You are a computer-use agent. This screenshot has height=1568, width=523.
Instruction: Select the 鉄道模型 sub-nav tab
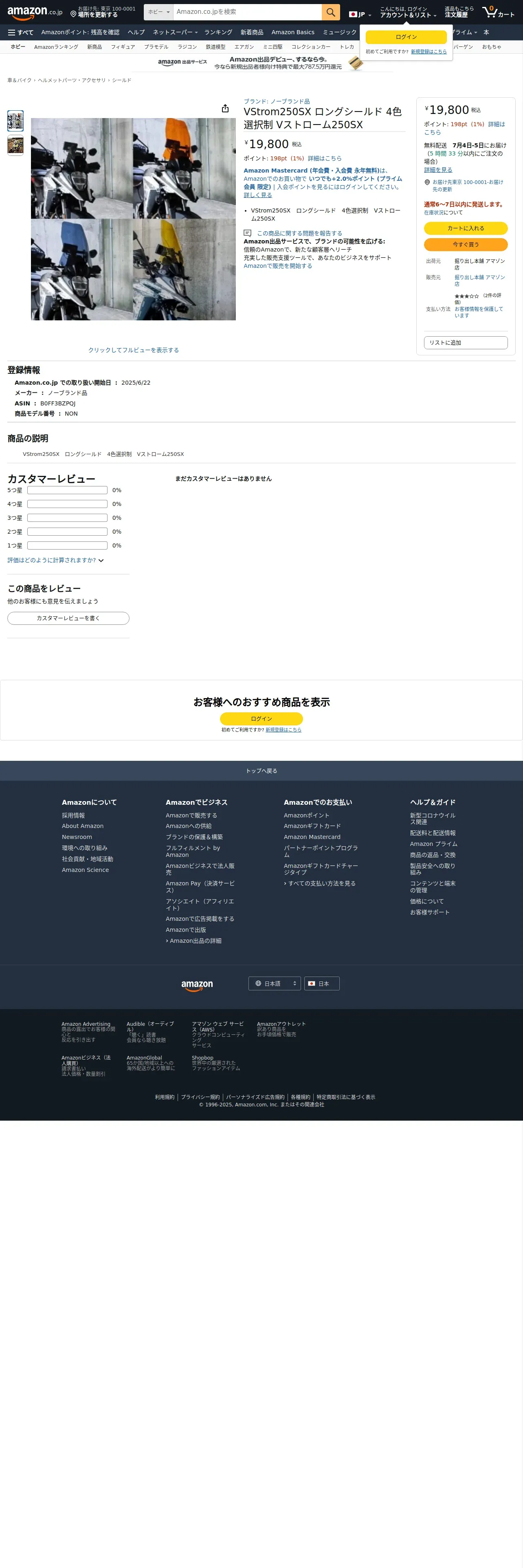(215, 47)
